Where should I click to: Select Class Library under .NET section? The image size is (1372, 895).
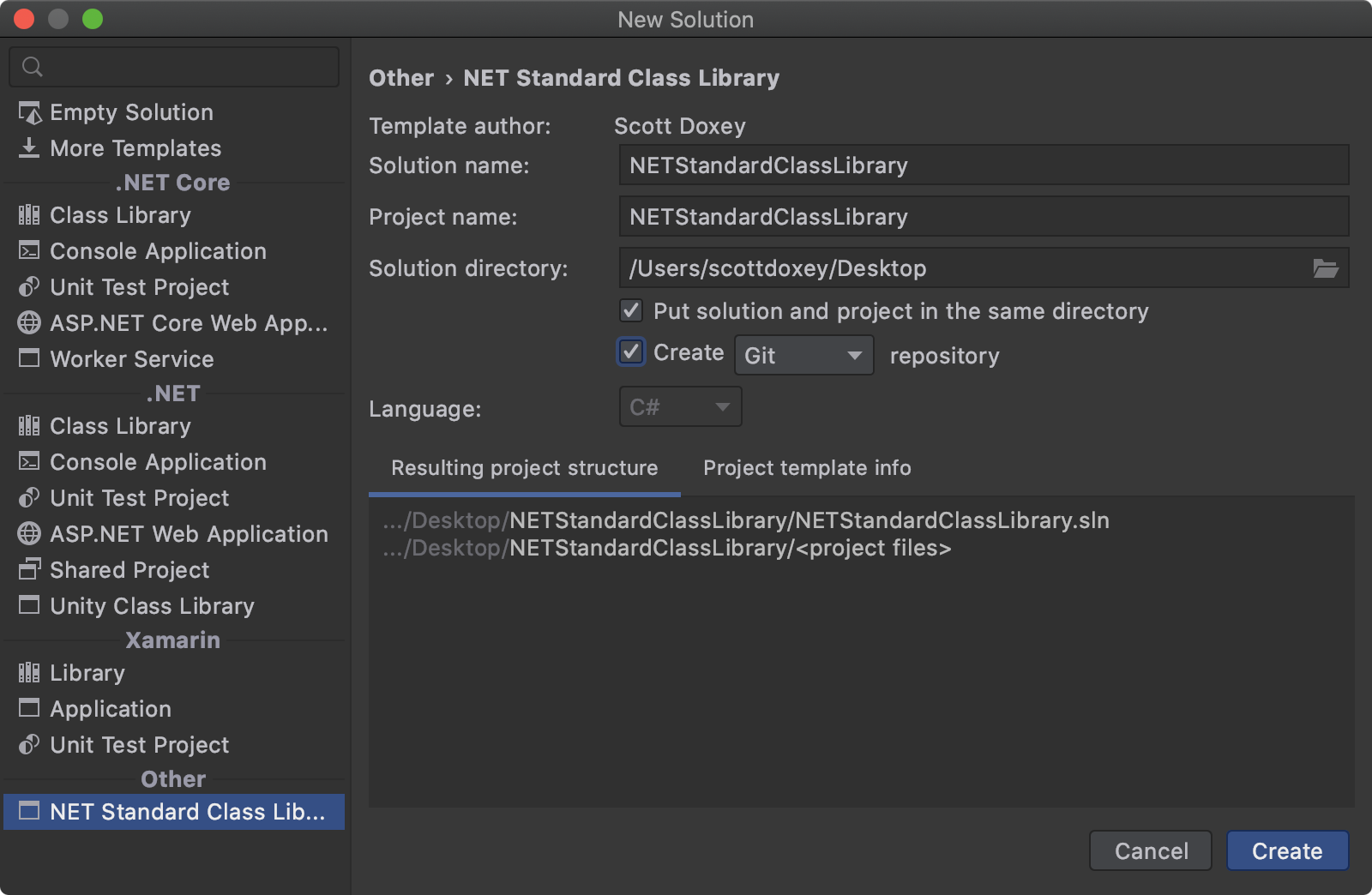pyautogui.click(x=174, y=426)
